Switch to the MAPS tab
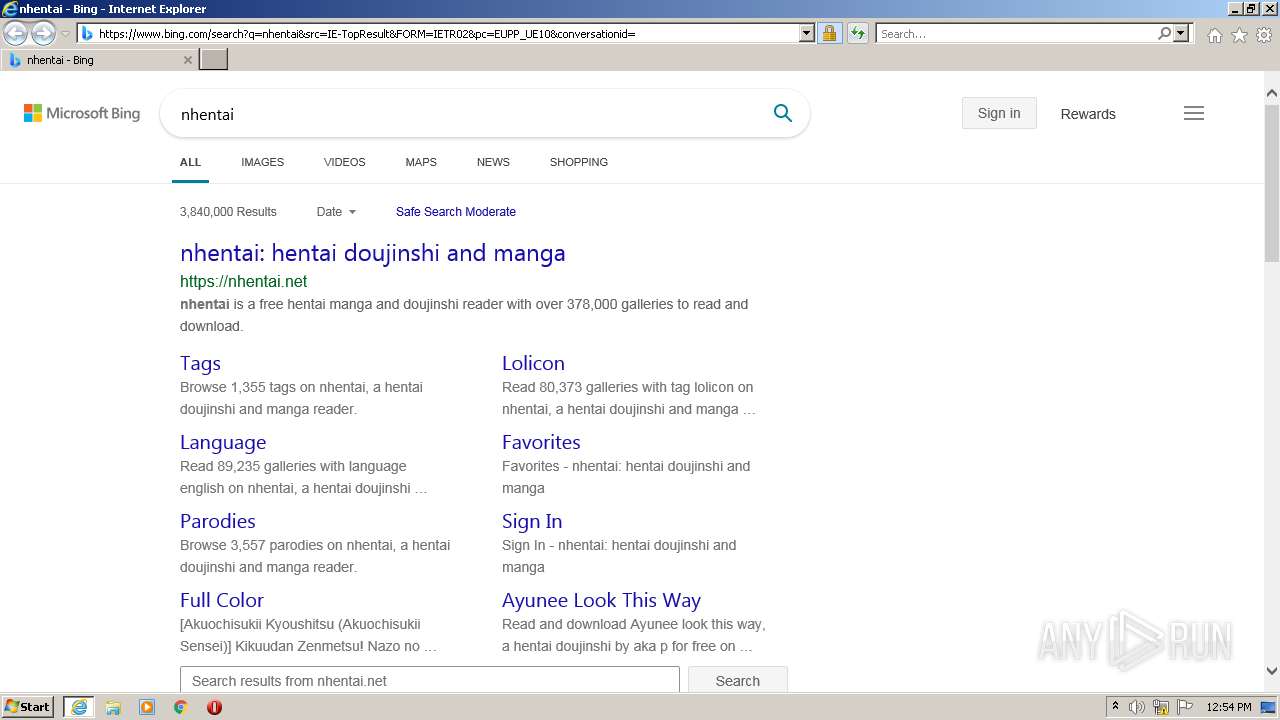Screen dimensions: 1280x720 tap(421, 162)
